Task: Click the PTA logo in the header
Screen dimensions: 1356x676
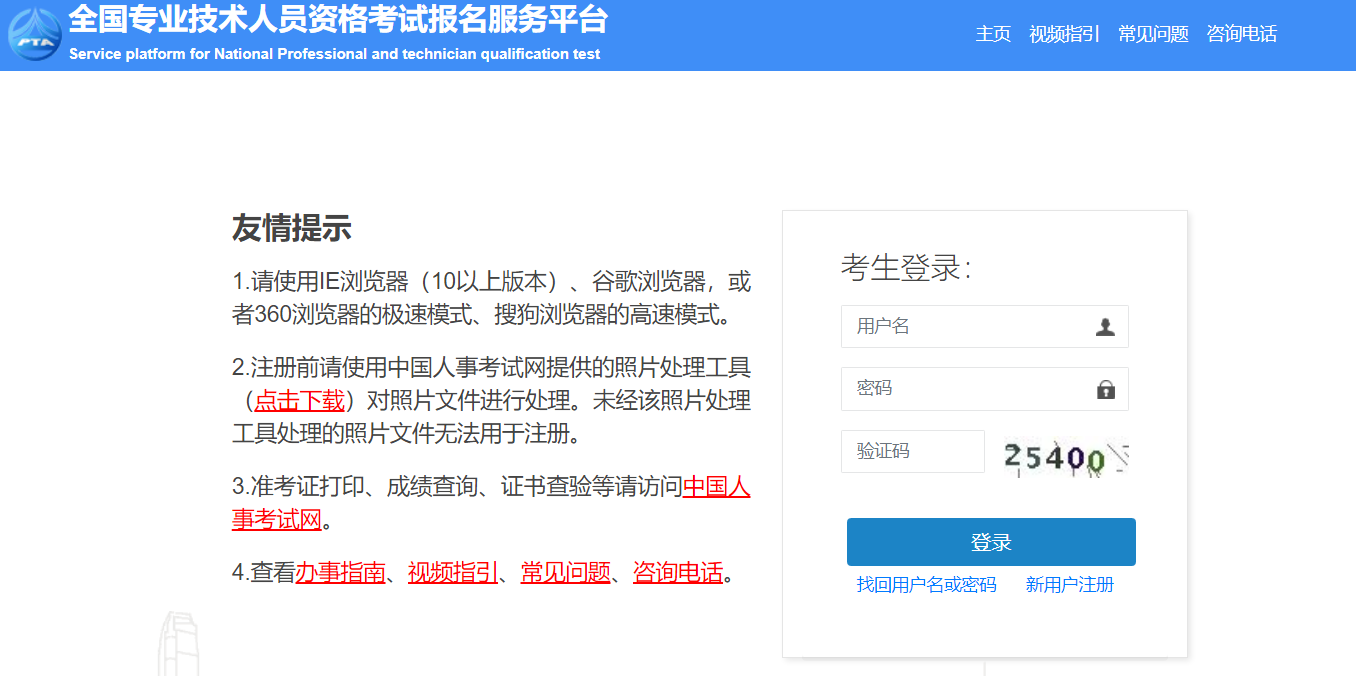Action: 35,35
